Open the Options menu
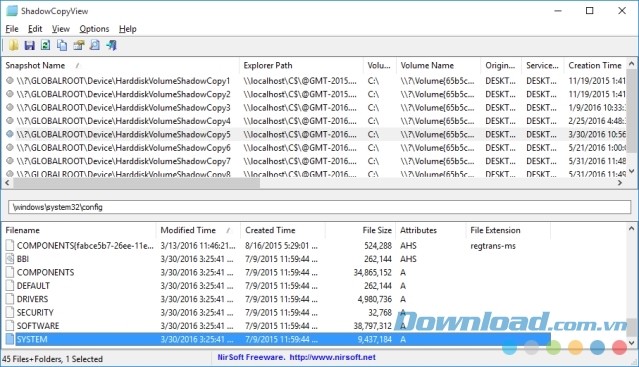This screenshot has height=367, width=639. coord(94,29)
